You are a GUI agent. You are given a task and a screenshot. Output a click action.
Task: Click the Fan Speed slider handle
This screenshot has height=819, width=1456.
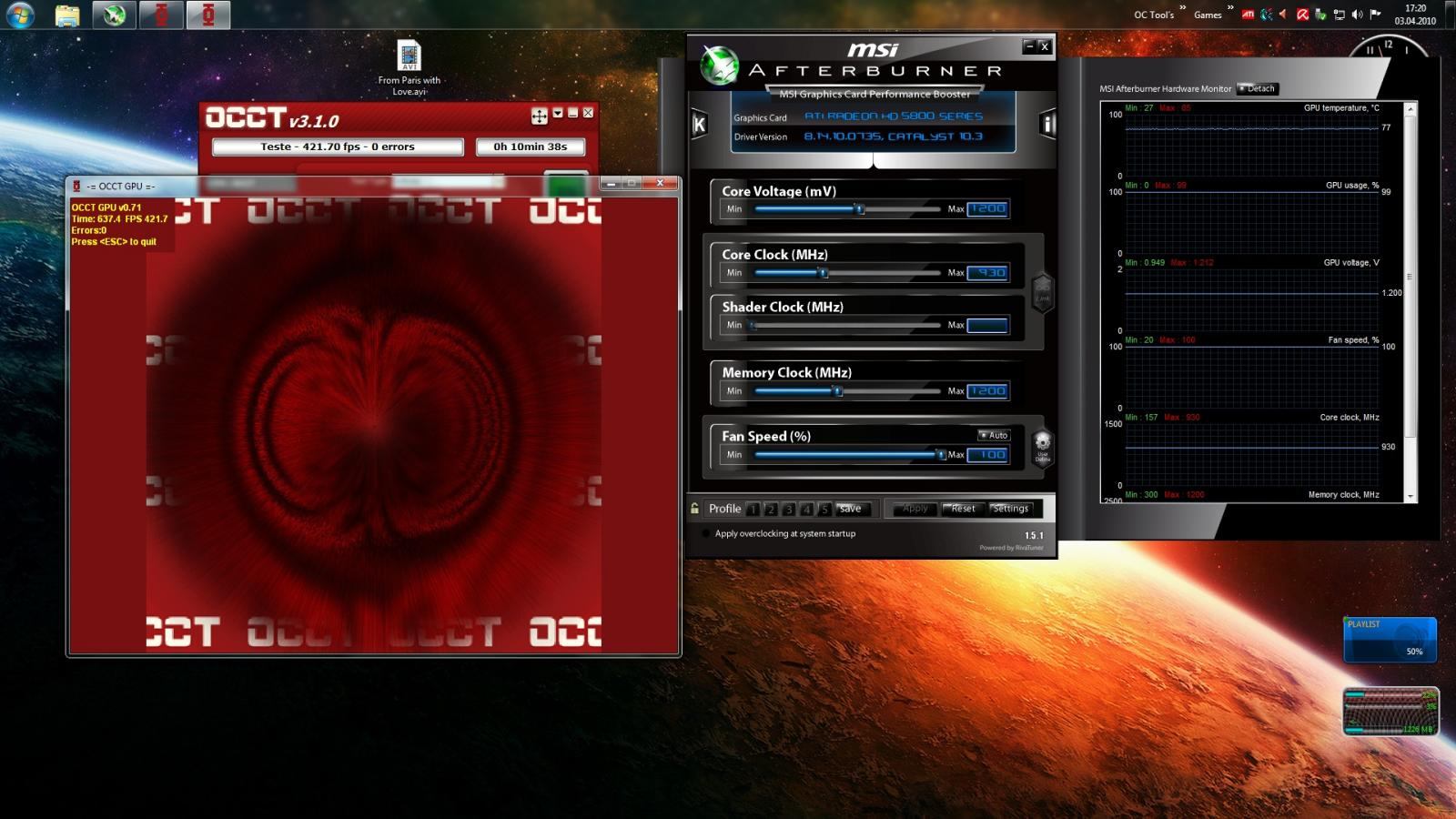point(941,455)
